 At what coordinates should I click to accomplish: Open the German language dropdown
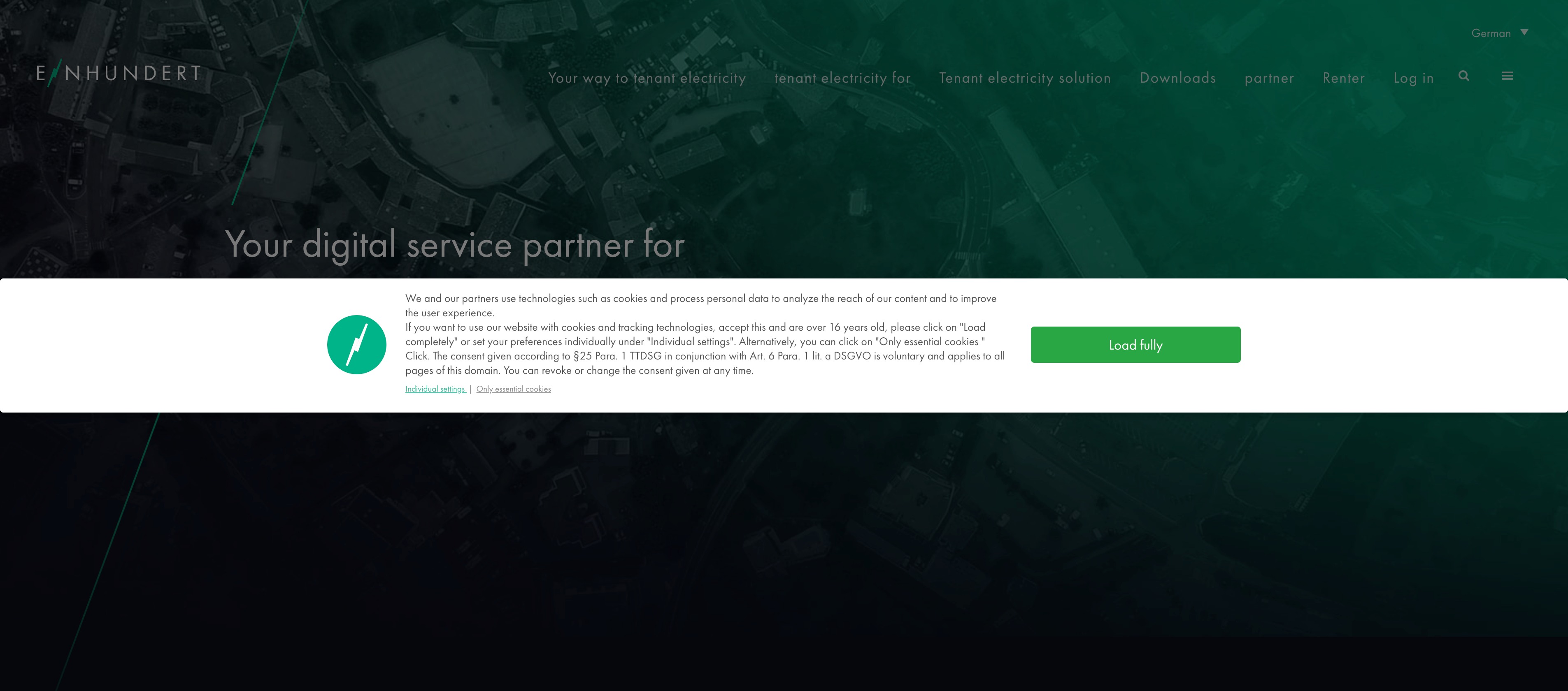click(x=1499, y=33)
